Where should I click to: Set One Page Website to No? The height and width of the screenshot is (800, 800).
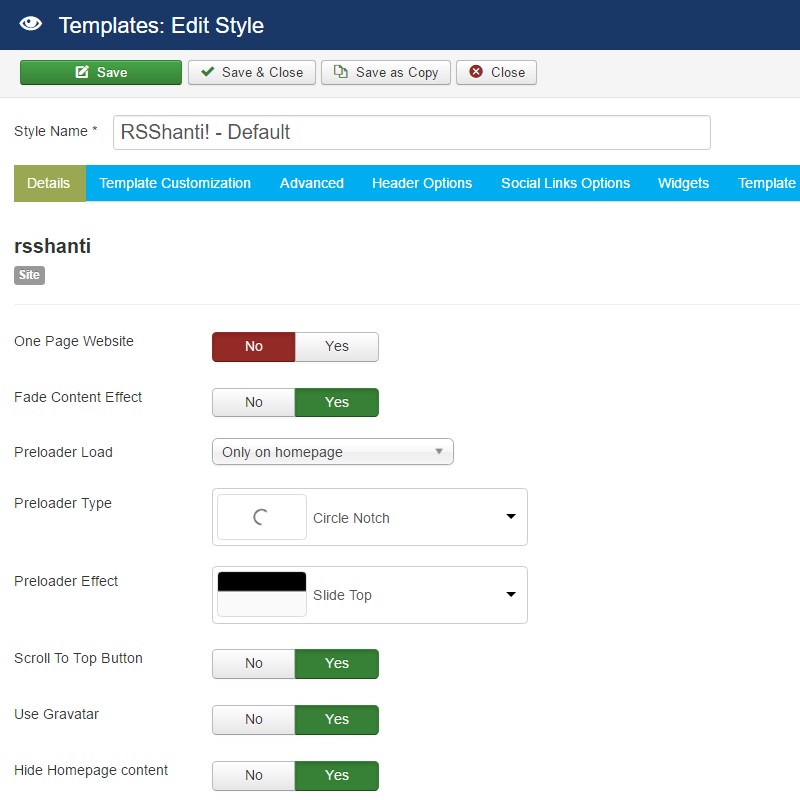coord(254,347)
